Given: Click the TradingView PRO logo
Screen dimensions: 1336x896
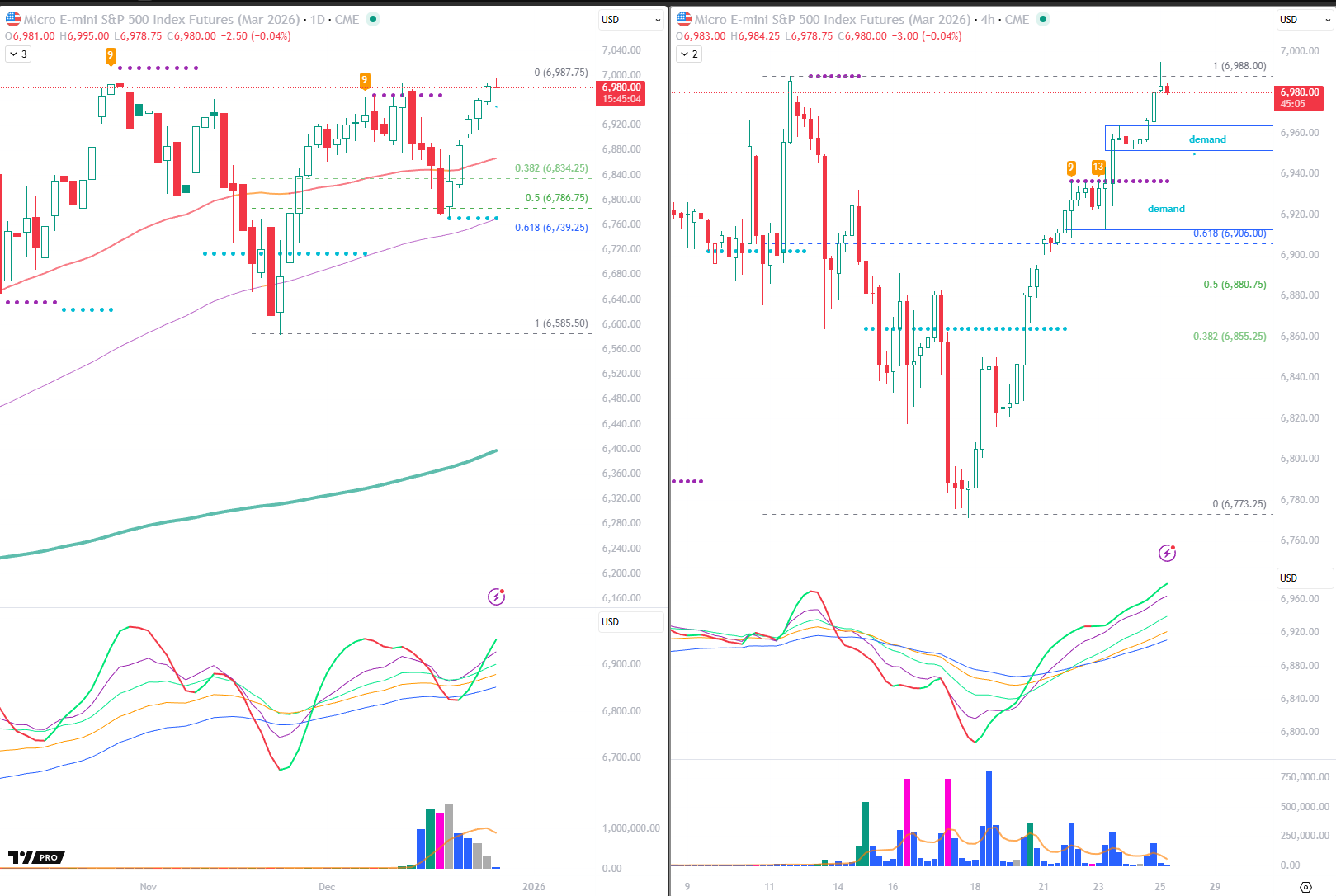Looking at the screenshot, I should [x=36, y=858].
